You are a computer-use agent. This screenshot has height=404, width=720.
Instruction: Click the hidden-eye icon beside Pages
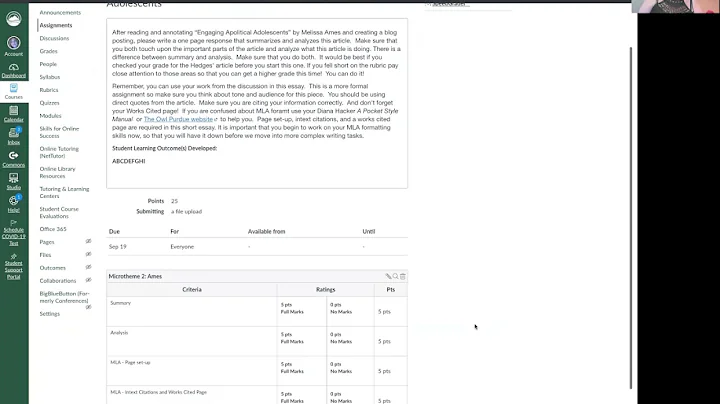tap(89, 241)
